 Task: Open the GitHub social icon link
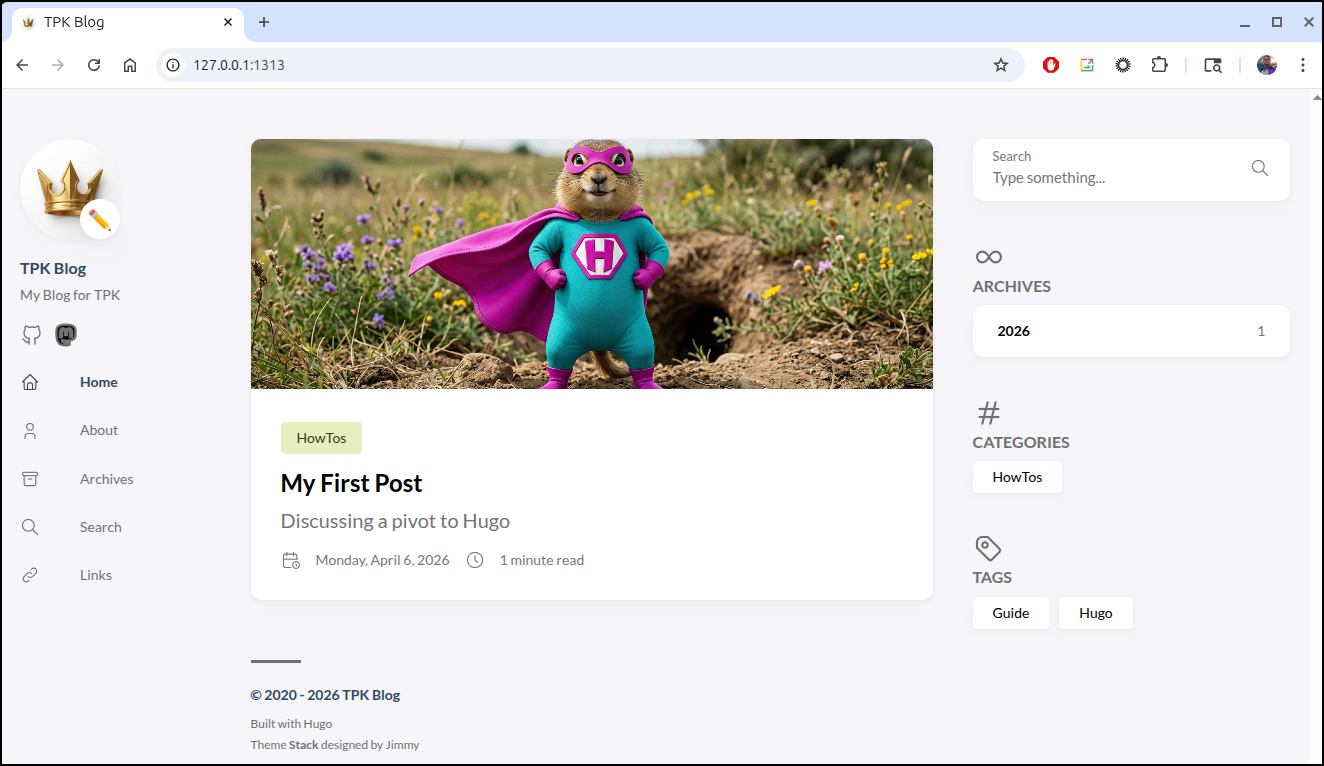pos(32,335)
